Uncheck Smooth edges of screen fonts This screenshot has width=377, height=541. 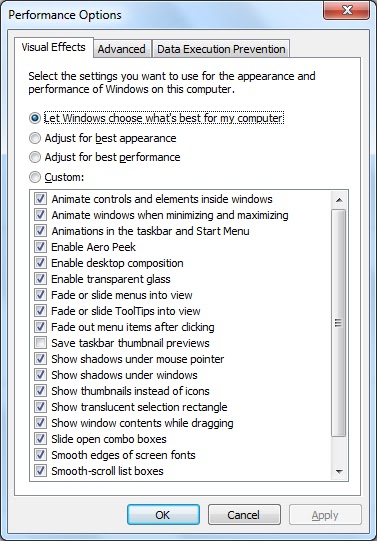tap(40, 455)
